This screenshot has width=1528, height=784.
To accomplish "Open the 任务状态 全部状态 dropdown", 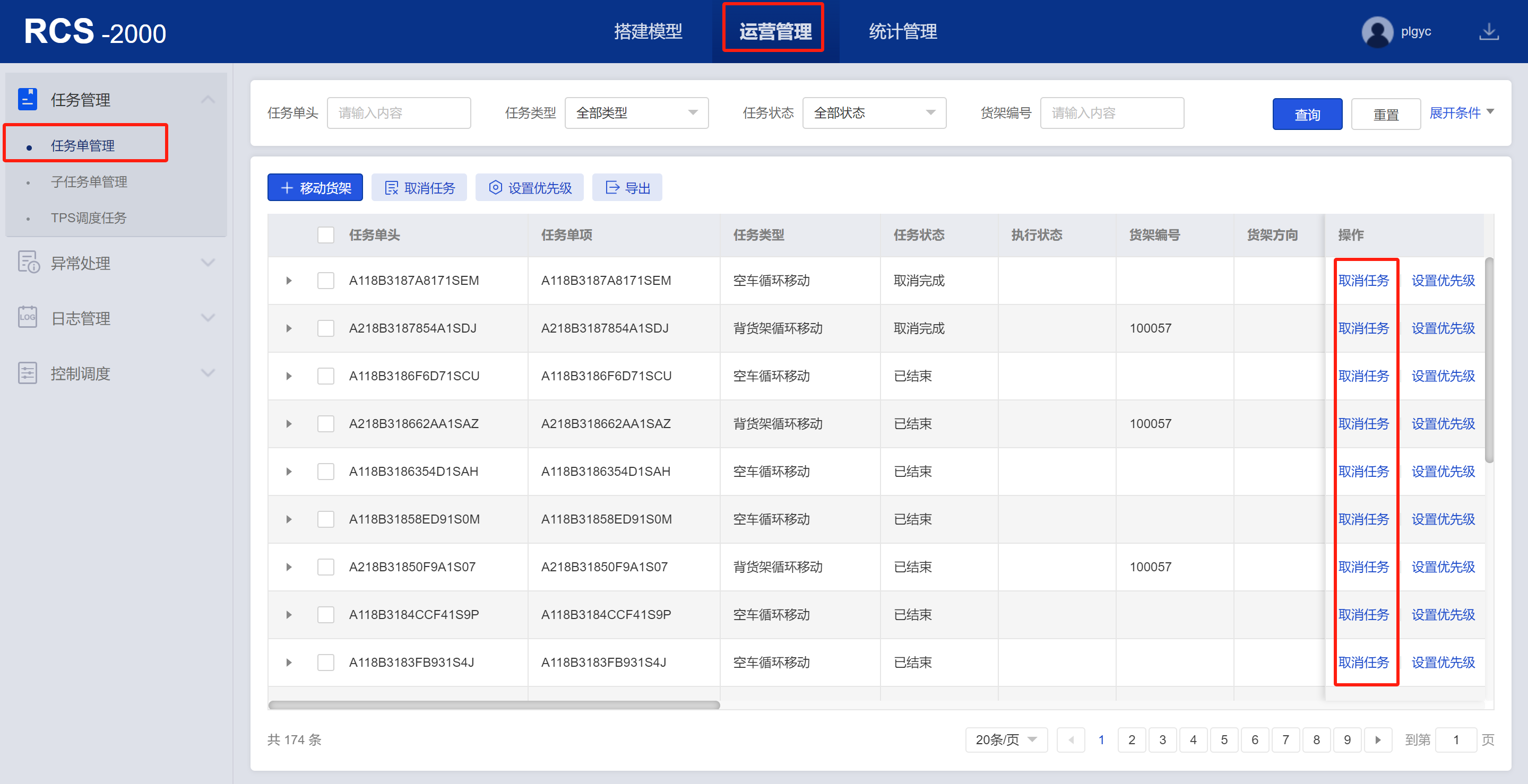I will pyautogui.click(x=874, y=112).
